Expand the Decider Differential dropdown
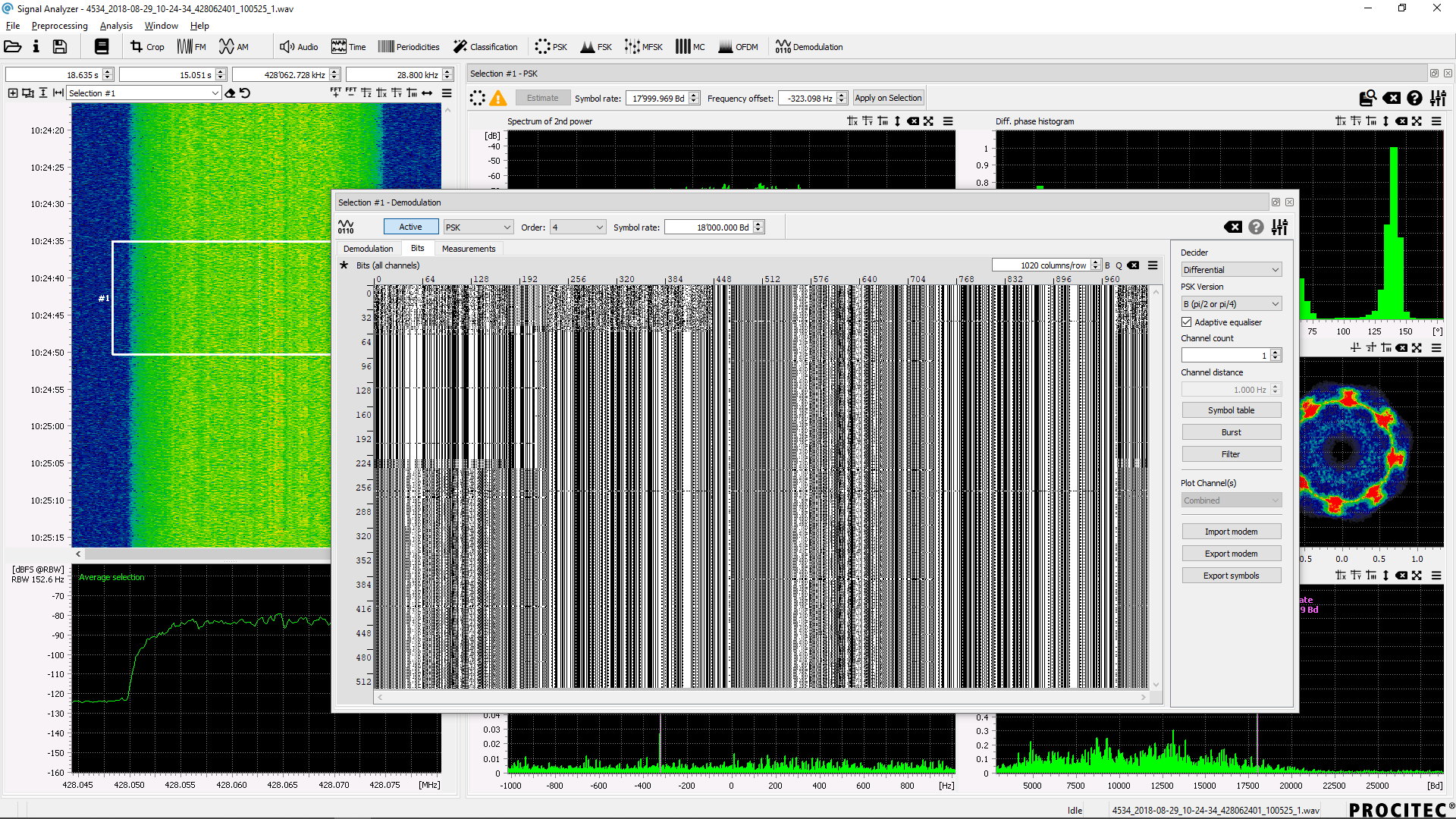Screen dimensions: 1456x819 tap(1231, 270)
